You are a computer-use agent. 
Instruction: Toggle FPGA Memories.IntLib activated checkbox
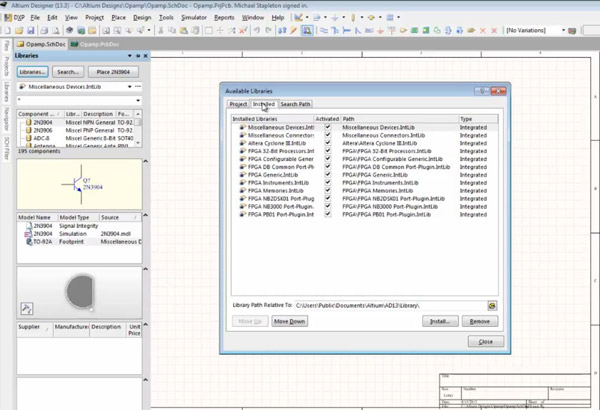[x=328, y=190]
